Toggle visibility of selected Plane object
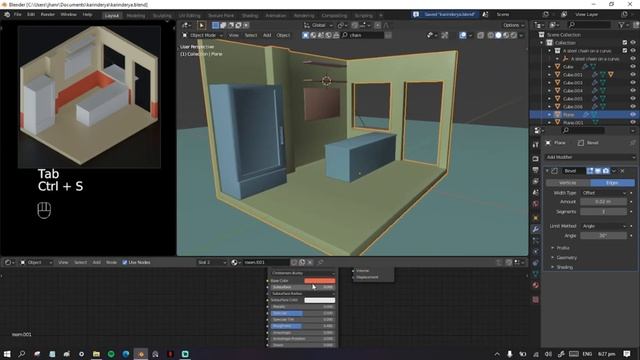The image size is (640, 360). [x=633, y=115]
